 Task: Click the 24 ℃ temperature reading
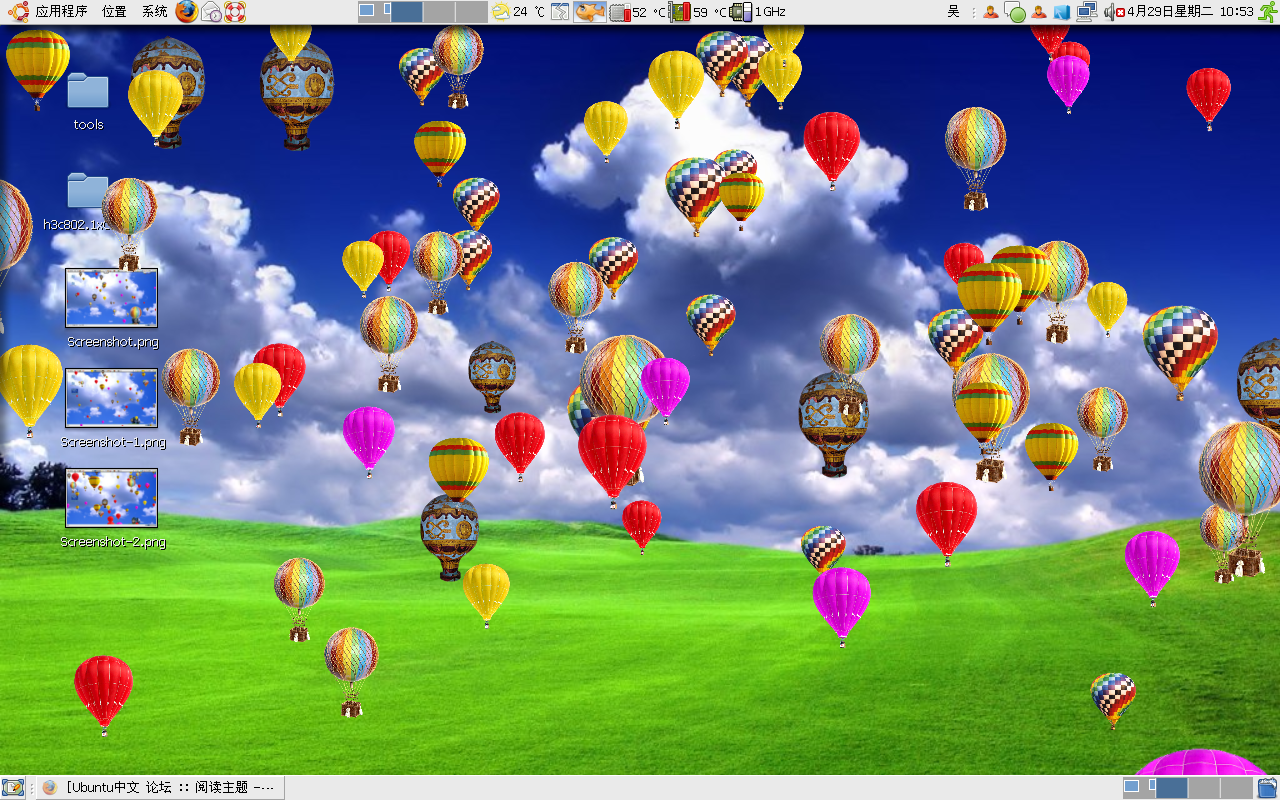tap(529, 12)
